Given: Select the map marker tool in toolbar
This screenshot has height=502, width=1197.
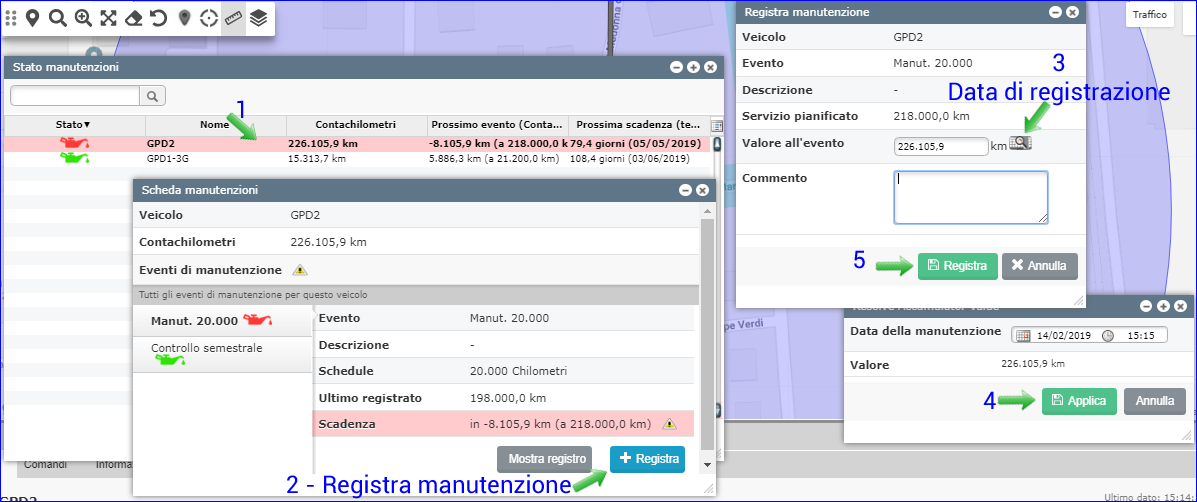Looking at the screenshot, I should [33, 18].
